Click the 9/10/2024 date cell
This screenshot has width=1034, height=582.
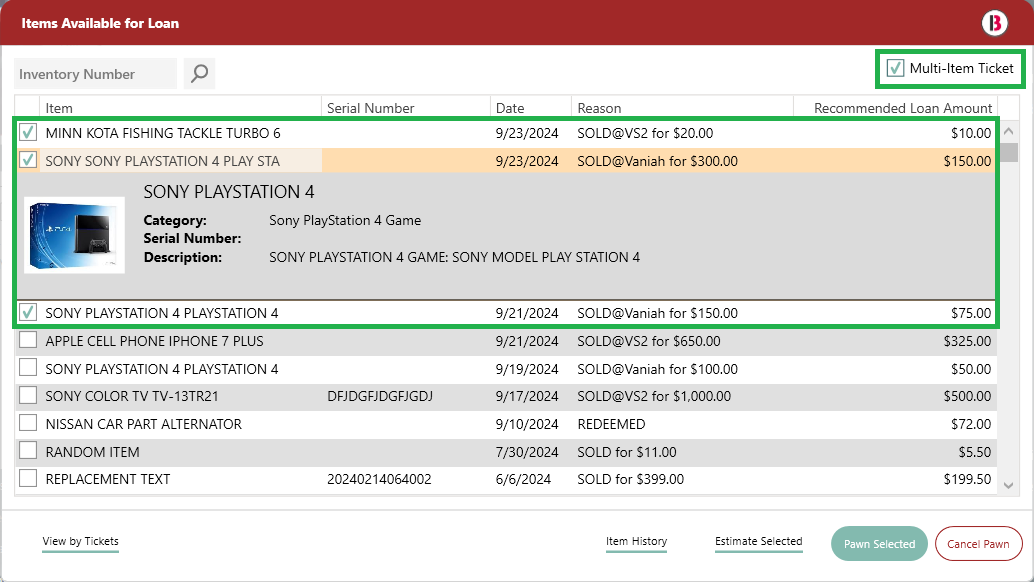pos(527,424)
